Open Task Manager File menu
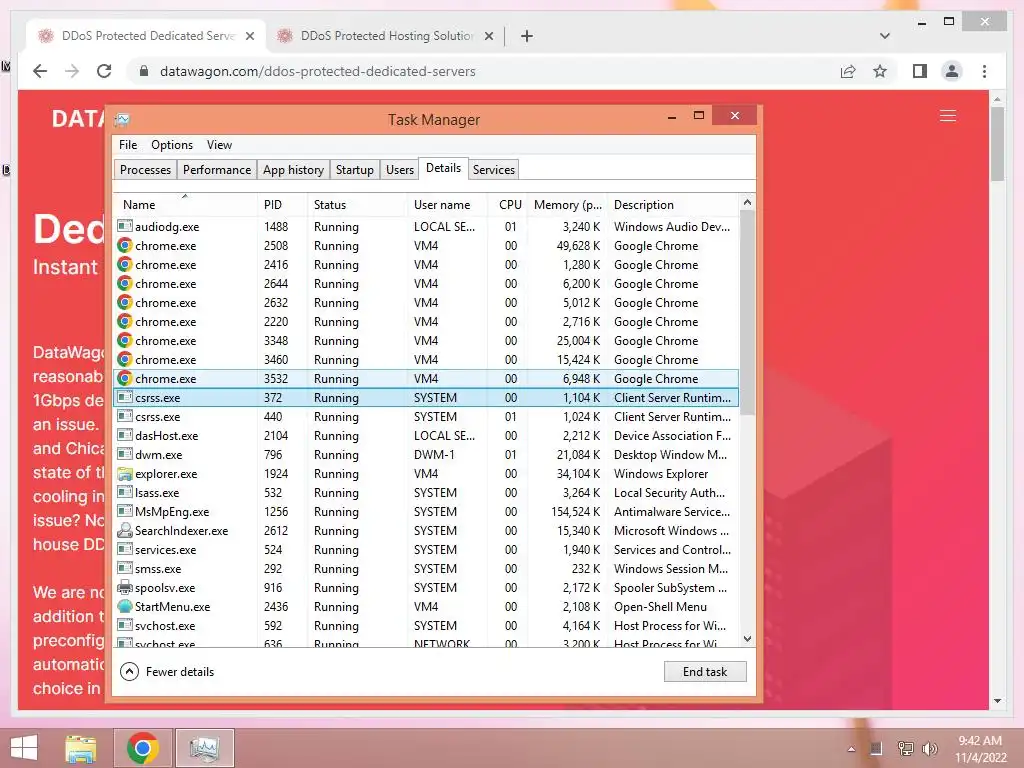This screenshot has height=768, width=1024. pyautogui.click(x=128, y=145)
